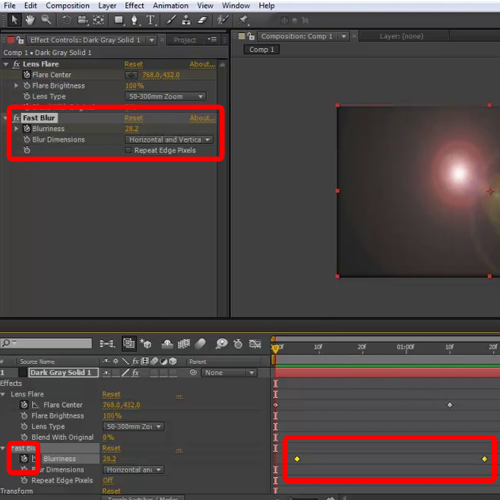Choose the Eraser tool
Viewport: 500px width, 500px height.
point(202,20)
